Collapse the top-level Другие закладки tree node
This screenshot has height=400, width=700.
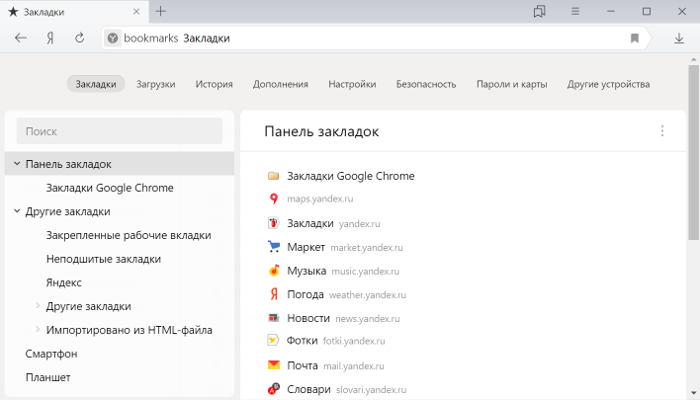[x=17, y=212]
